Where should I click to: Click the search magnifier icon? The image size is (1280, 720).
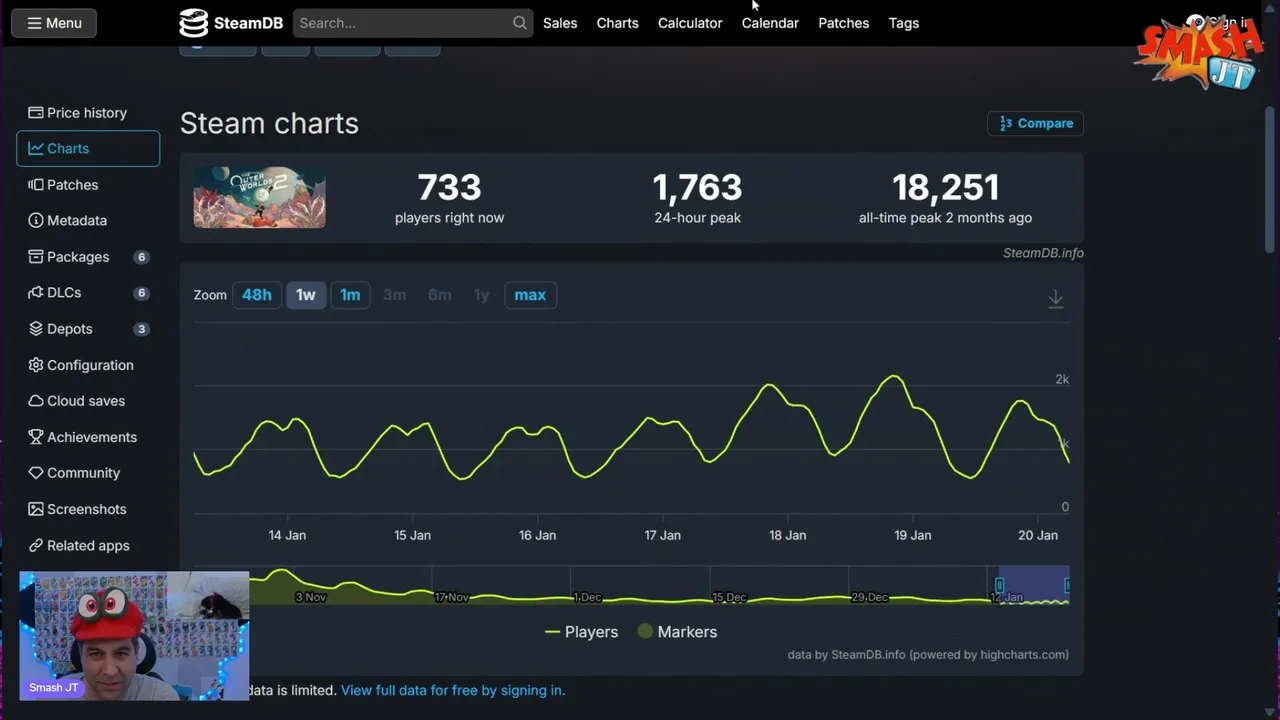[520, 23]
